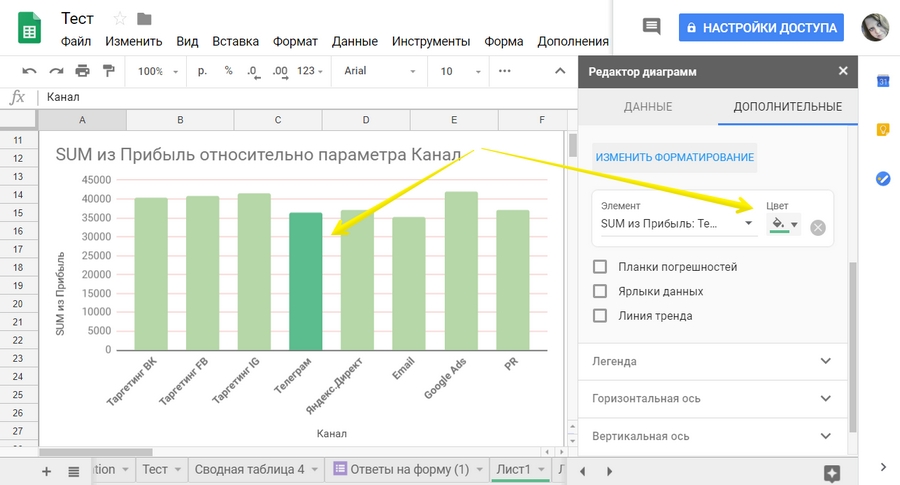Image resolution: width=900 pixels, height=485 pixels.
Task: Open the Google Keep side panel icon
Action: (x=883, y=129)
